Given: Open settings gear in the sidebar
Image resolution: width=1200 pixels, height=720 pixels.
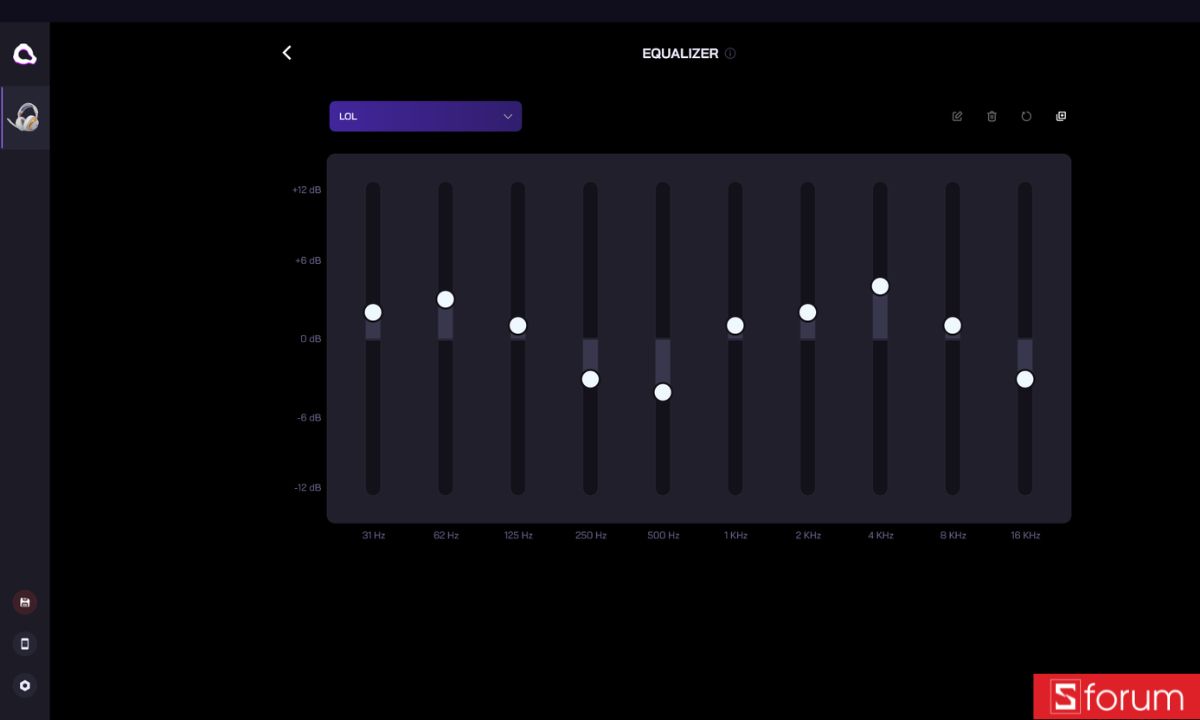Looking at the screenshot, I should (25, 686).
